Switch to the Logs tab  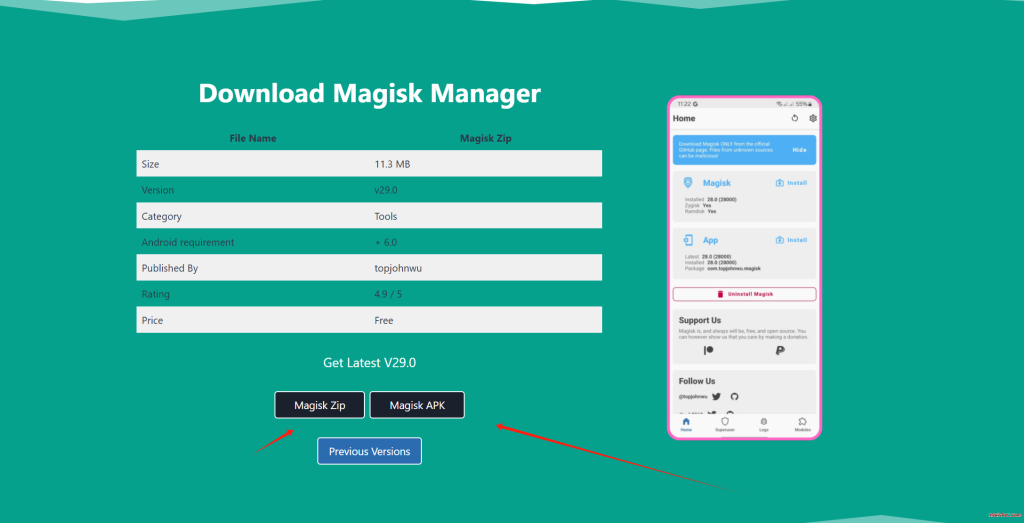pos(763,424)
